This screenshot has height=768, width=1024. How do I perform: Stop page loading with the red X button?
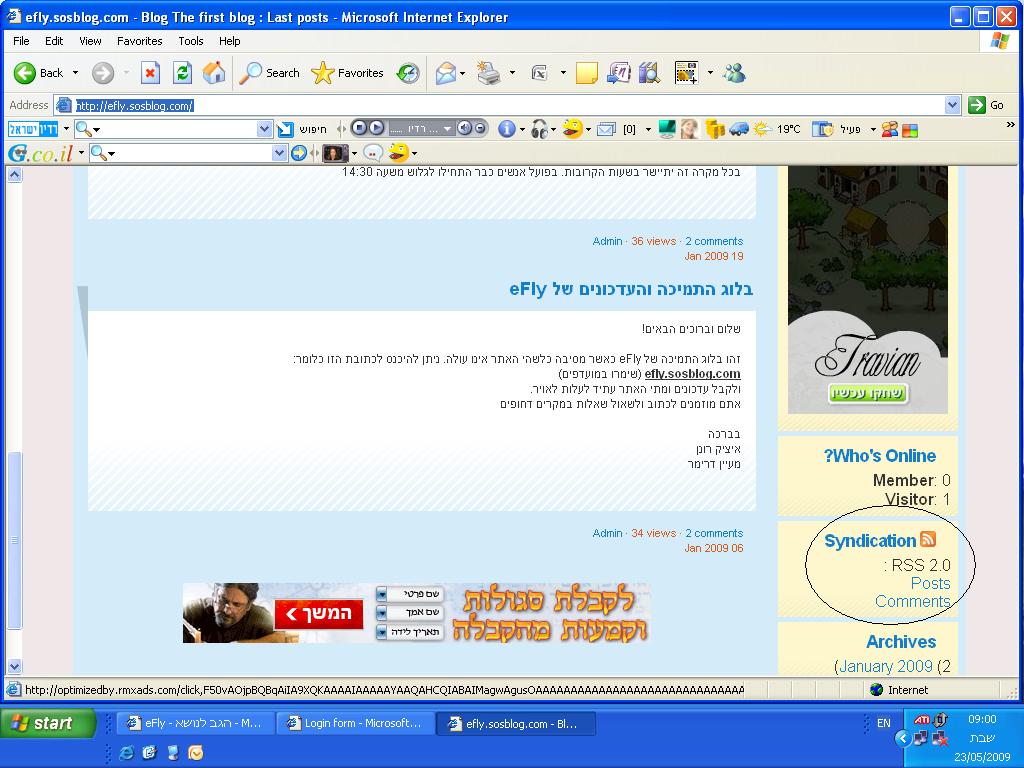pyautogui.click(x=150, y=72)
